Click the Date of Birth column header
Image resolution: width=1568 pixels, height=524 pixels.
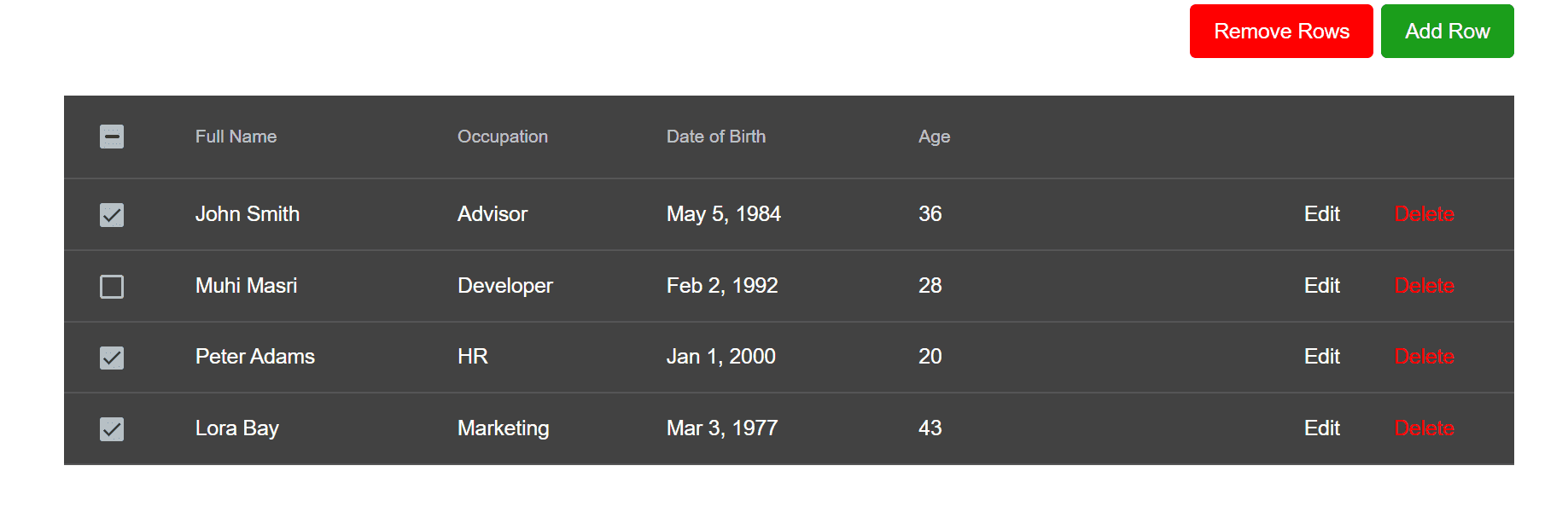(715, 137)
